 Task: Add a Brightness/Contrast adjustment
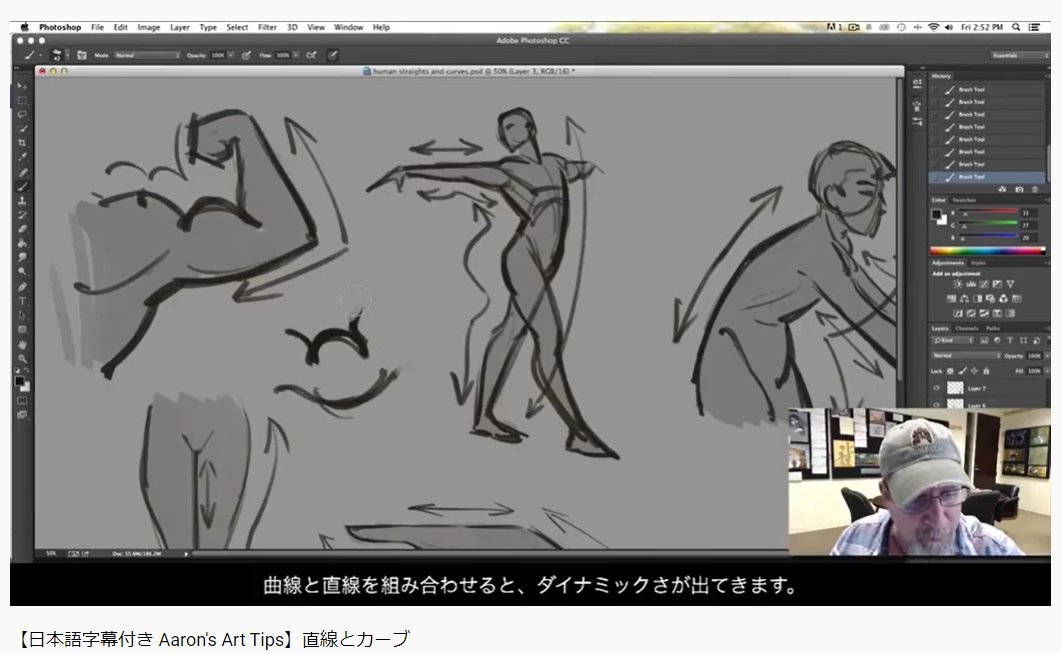(957, 285)
